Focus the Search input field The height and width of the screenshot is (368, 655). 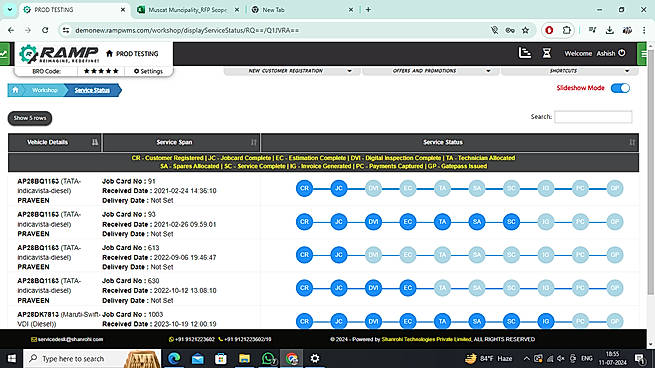(x=593, y=117)
